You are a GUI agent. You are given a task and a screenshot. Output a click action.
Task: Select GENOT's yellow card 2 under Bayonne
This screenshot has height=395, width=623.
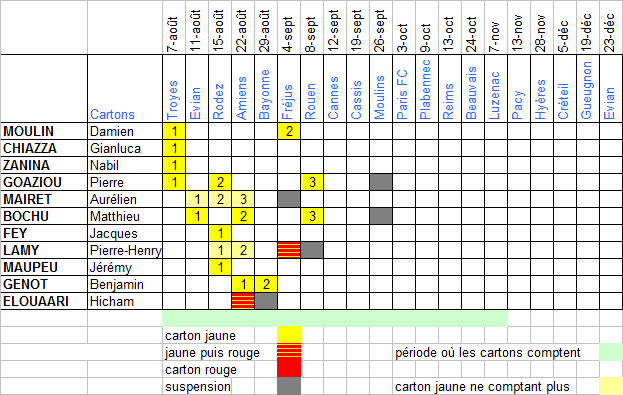pyautogui.click(x=266, y=284)
